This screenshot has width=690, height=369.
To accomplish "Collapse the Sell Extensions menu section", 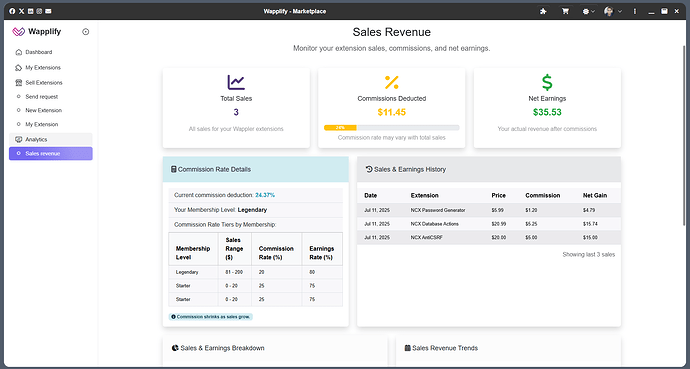I will [51, 83].
